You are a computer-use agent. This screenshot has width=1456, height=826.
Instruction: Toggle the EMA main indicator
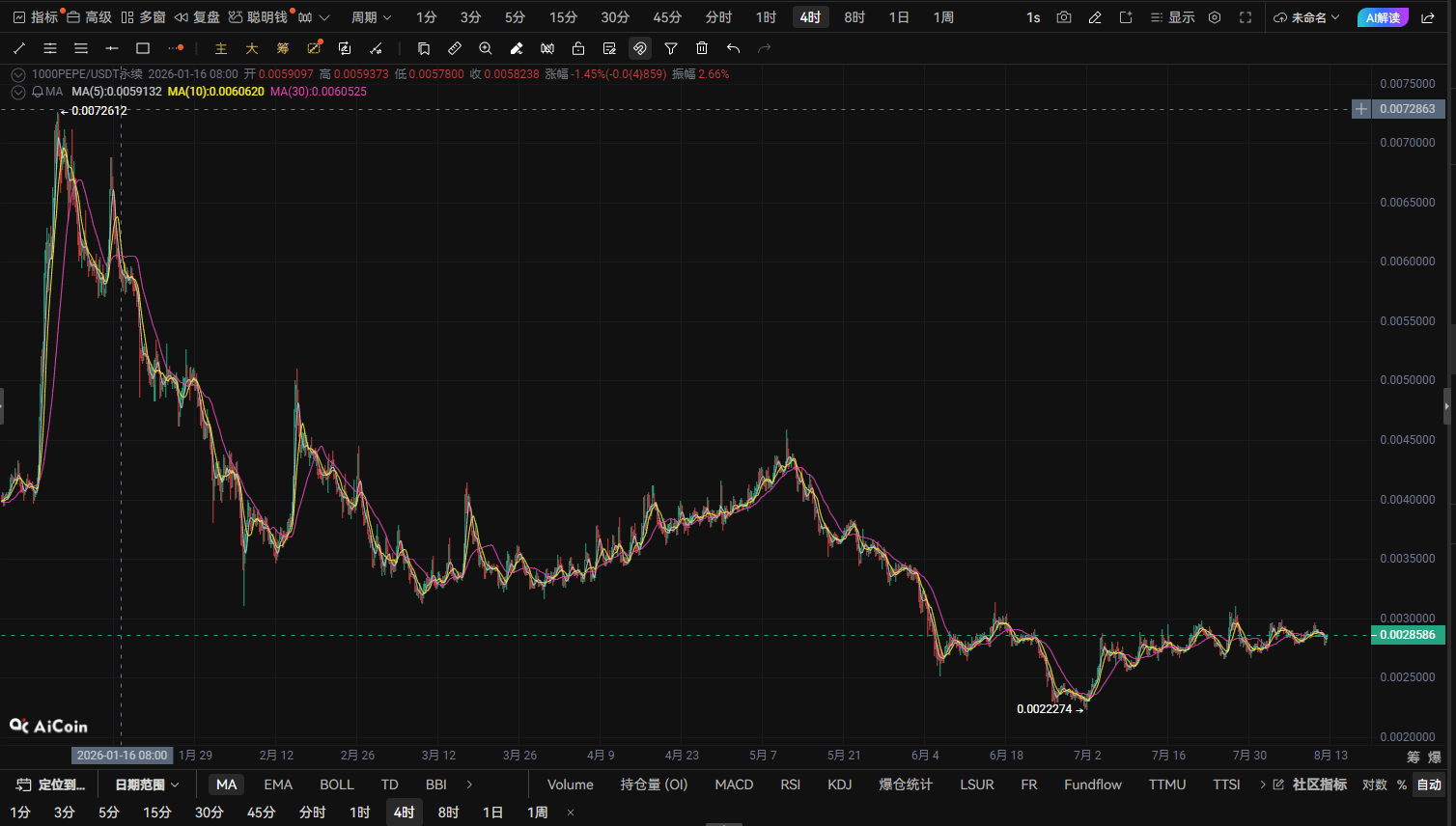point(278,785)
